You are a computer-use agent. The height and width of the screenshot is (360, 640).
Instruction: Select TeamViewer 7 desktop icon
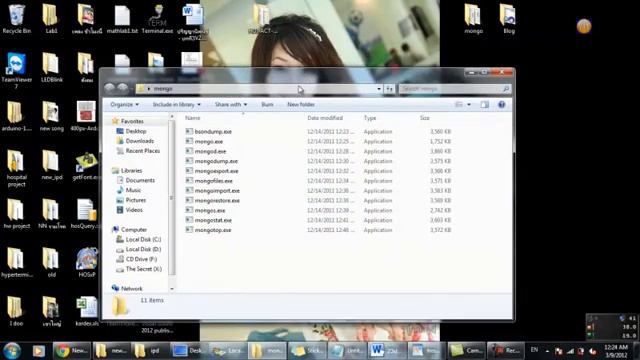16,70
